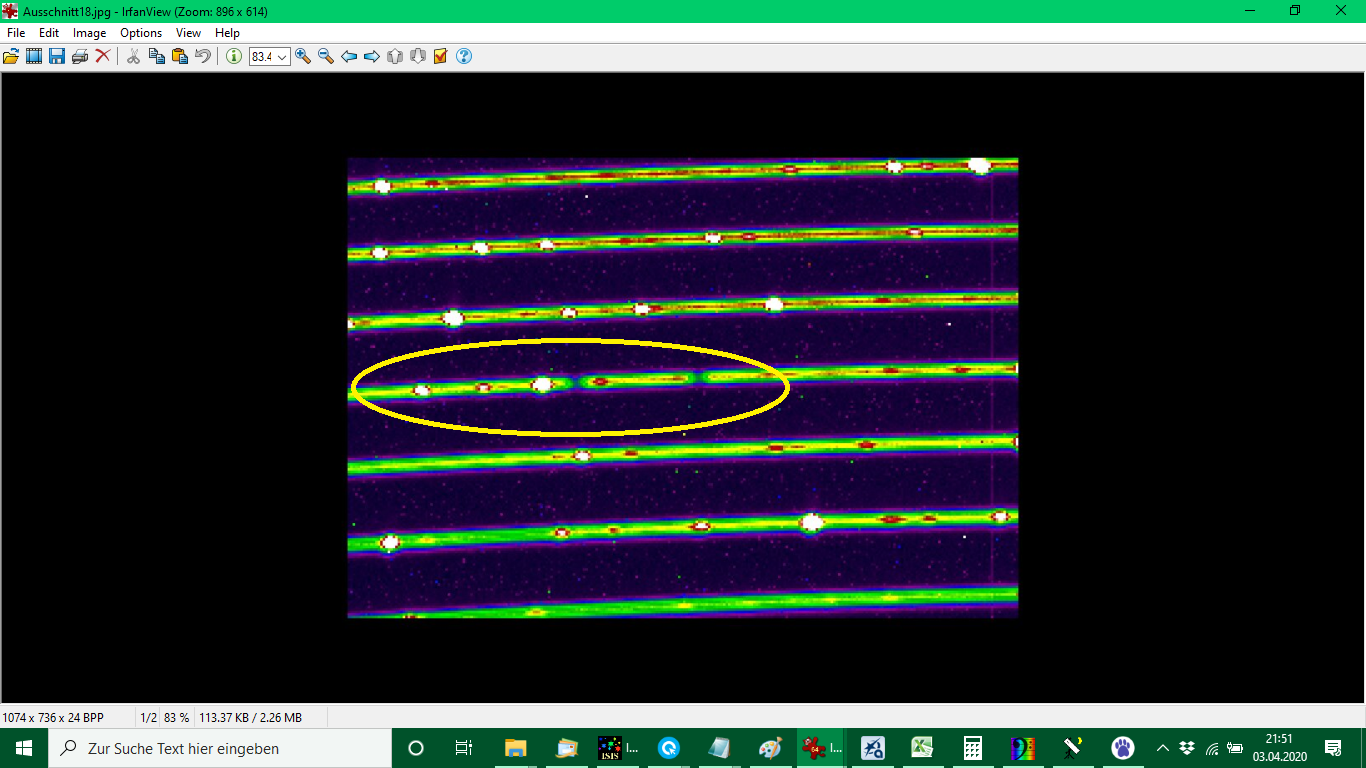Open the Options menu
The width and height of the screenshot is (1366, 768).
pos(141,33)
